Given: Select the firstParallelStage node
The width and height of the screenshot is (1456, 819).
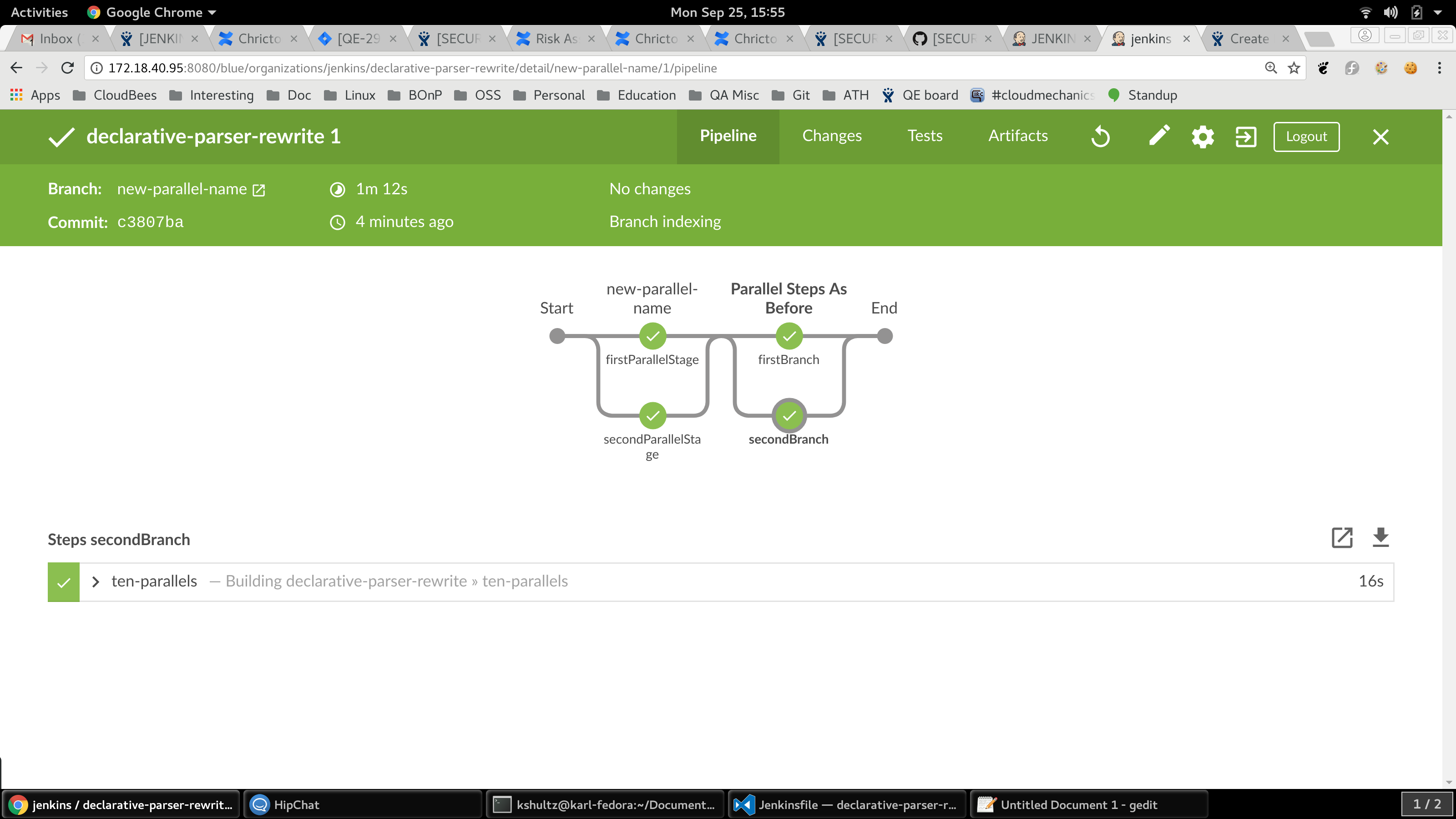Looking at the screenshot, I should pos(652,336).
